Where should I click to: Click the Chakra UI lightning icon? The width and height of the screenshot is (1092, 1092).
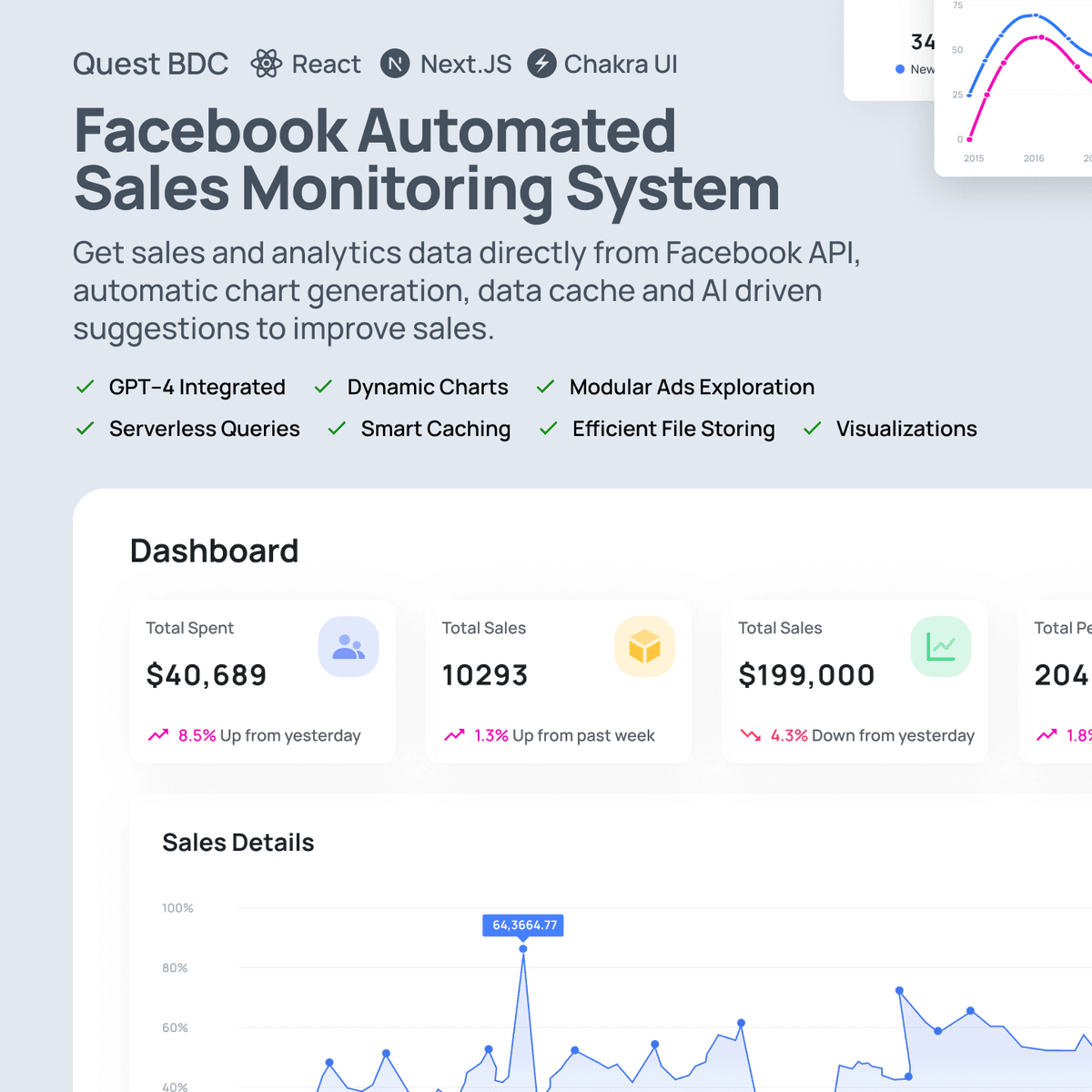[x=541, y=65]
